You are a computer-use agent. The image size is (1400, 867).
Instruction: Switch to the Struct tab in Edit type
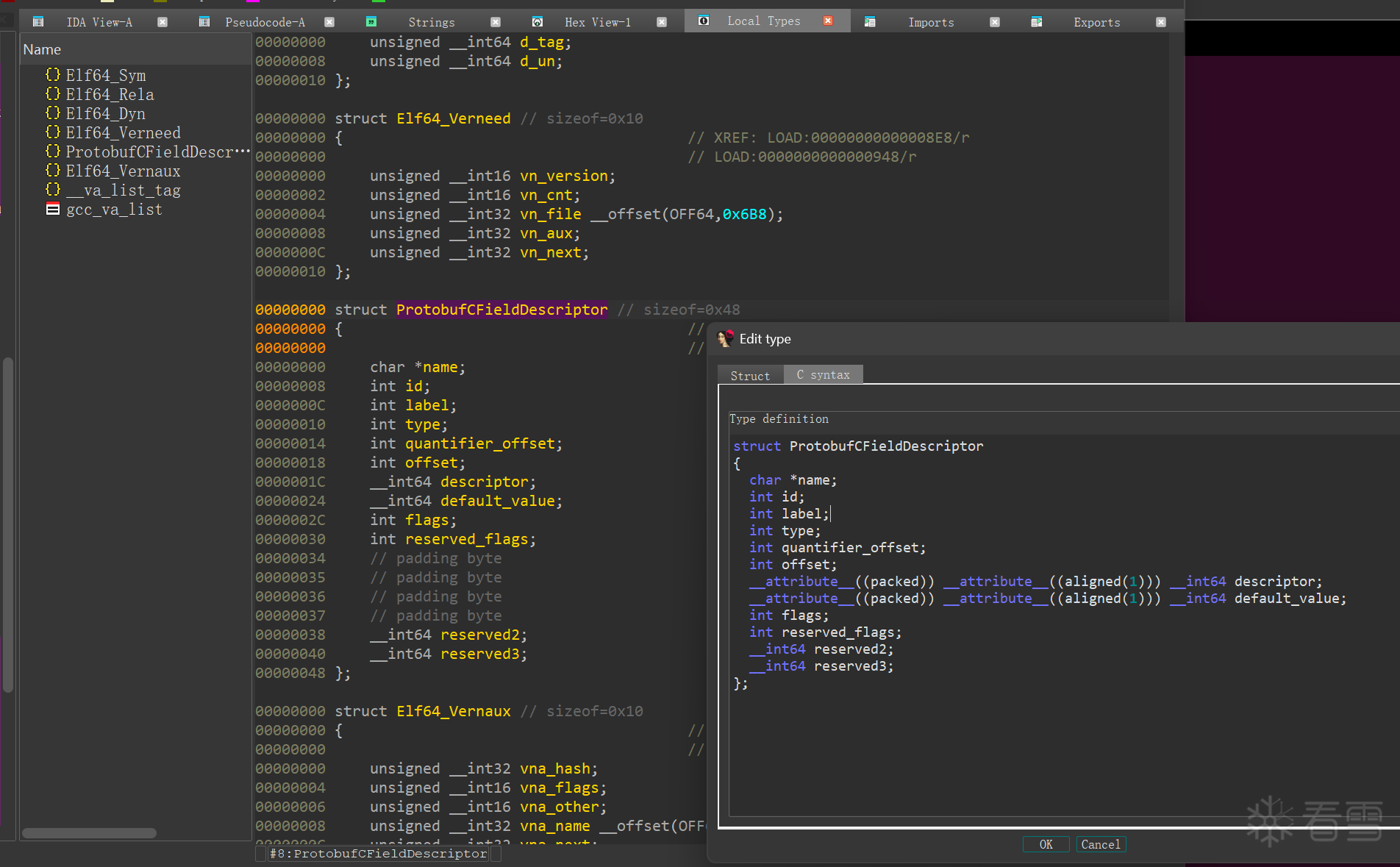[x=750, y=376]
